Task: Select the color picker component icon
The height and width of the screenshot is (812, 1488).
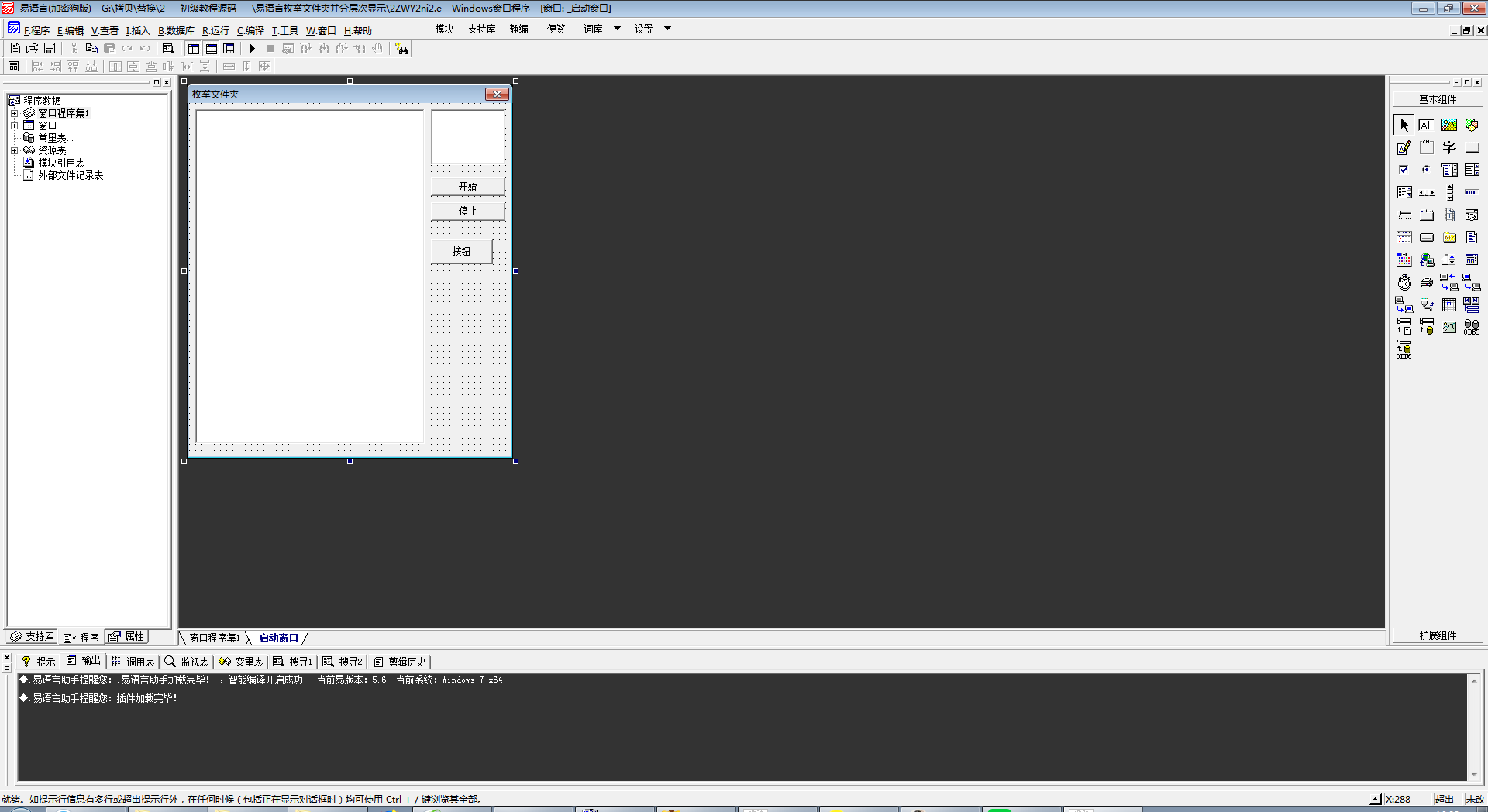Action: pos(1404,260)
